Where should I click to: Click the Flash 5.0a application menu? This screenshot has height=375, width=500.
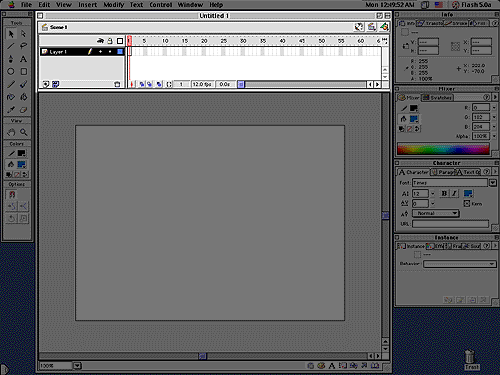coord(471,5)
